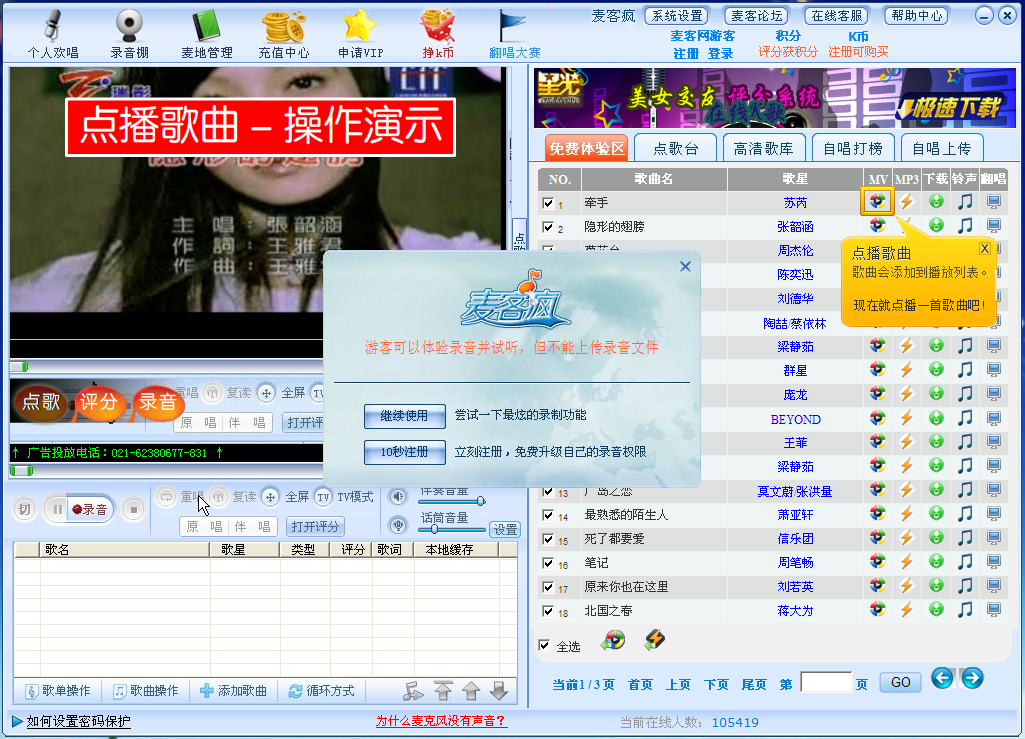Click MP3 lightning icon for 牵手
1025x739 pixels.
[906, 201]
